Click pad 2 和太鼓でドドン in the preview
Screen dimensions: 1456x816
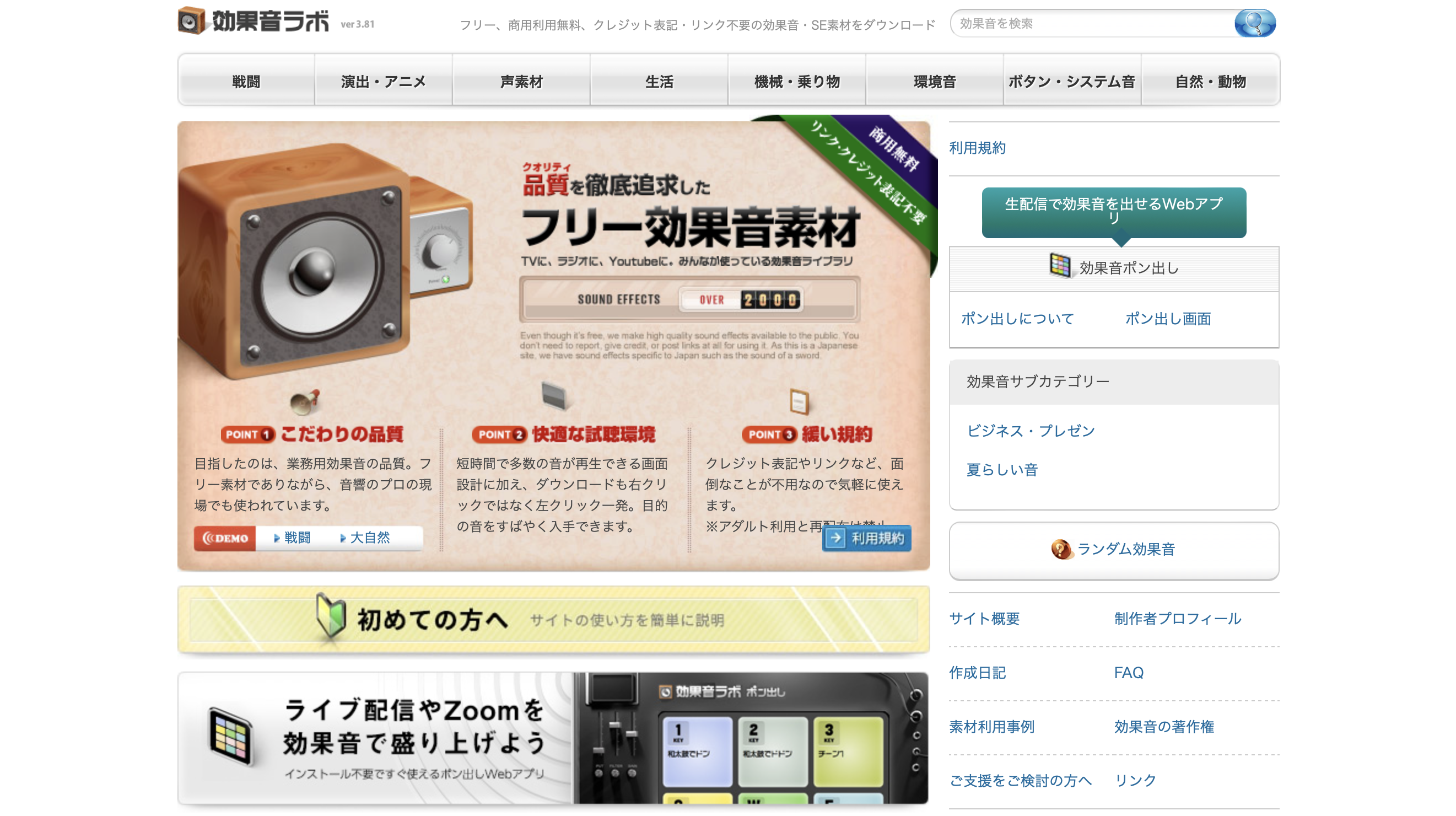click(x=772, y=751)
